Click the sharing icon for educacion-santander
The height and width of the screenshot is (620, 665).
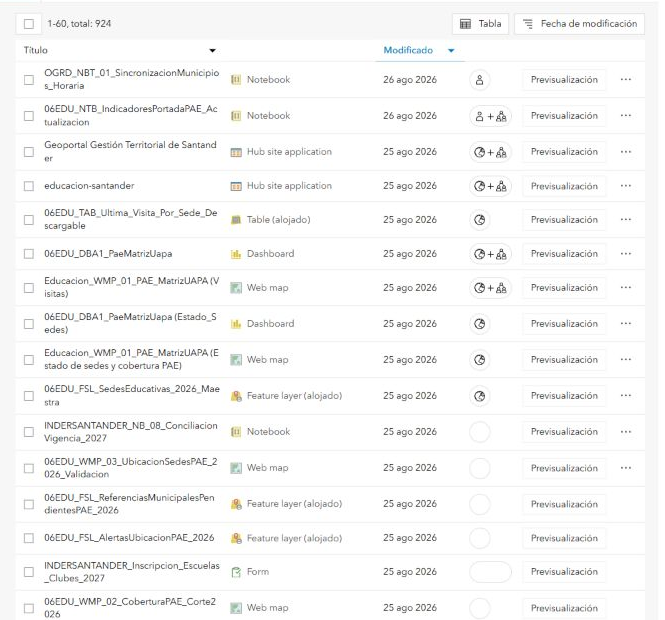(490, 186)
